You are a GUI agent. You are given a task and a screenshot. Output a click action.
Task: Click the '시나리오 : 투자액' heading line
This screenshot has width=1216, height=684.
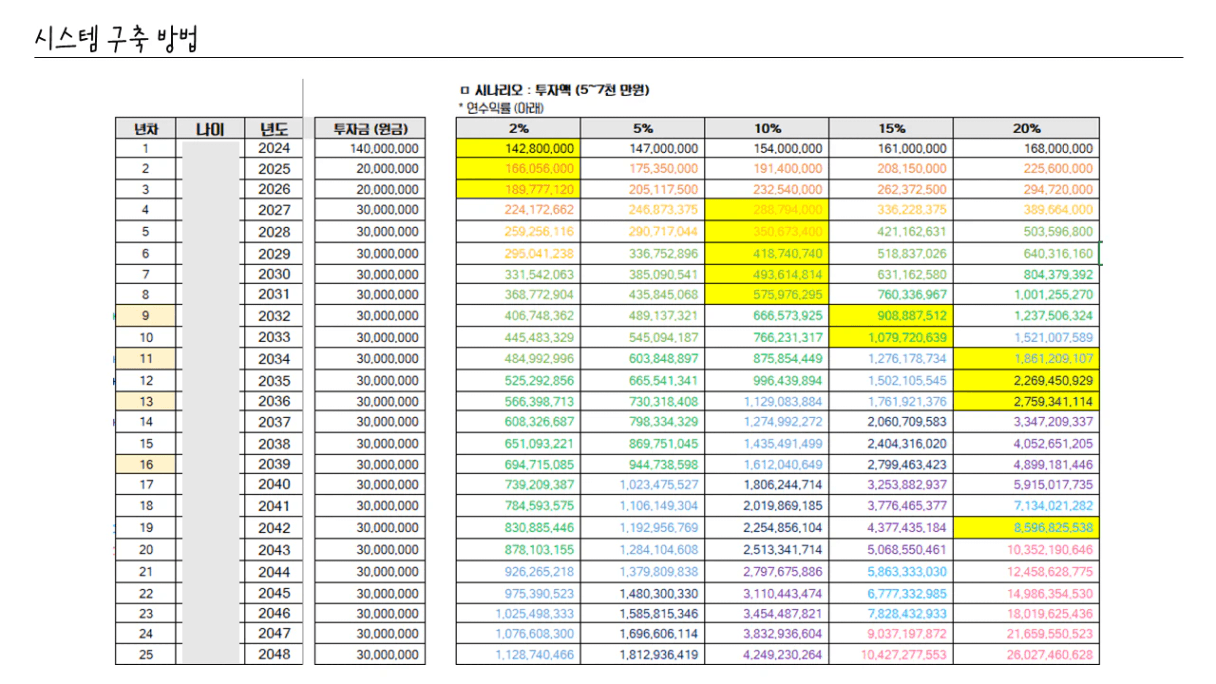(554, 90)
